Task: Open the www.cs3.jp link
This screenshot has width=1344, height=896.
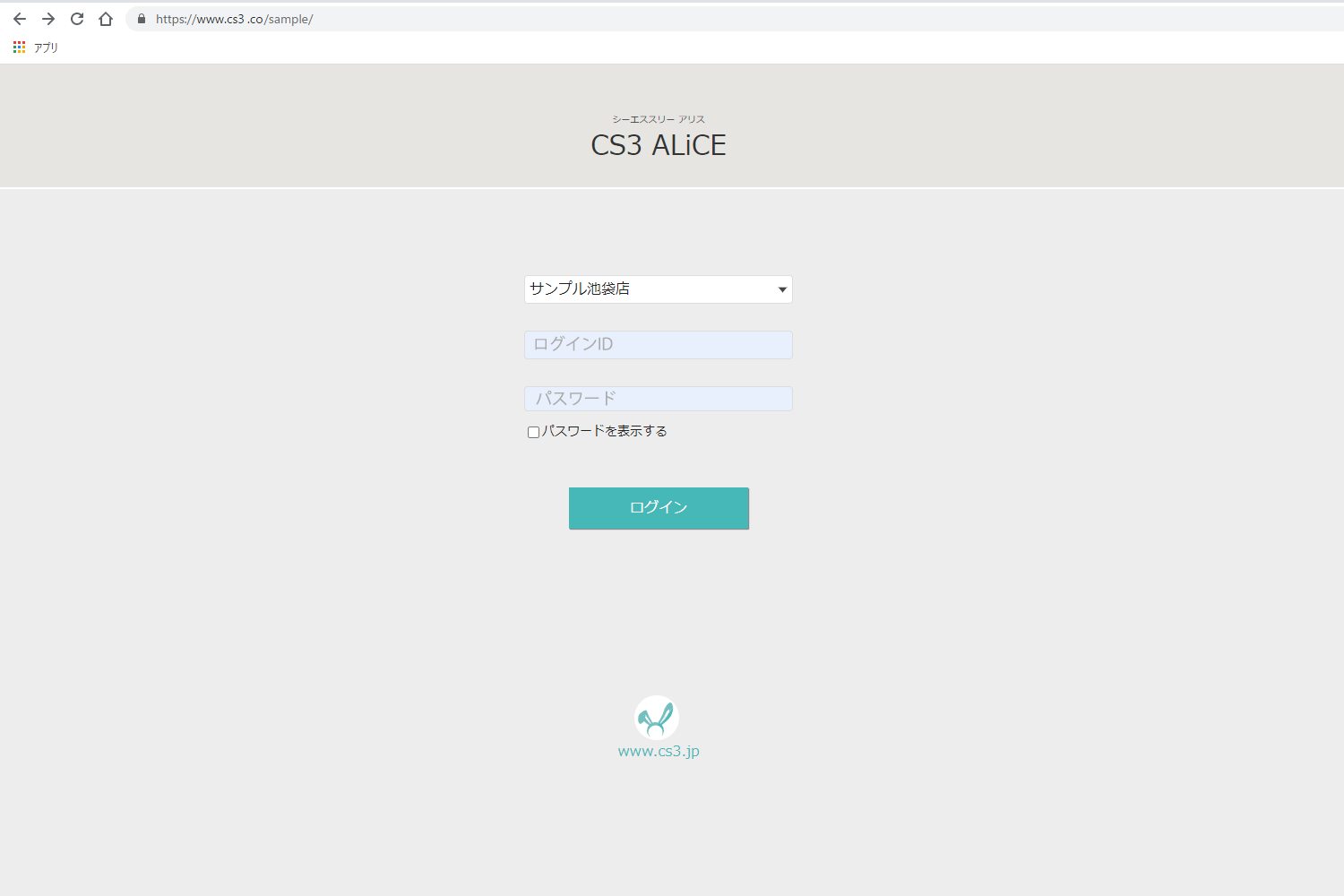Action: [x=659, y=752]
